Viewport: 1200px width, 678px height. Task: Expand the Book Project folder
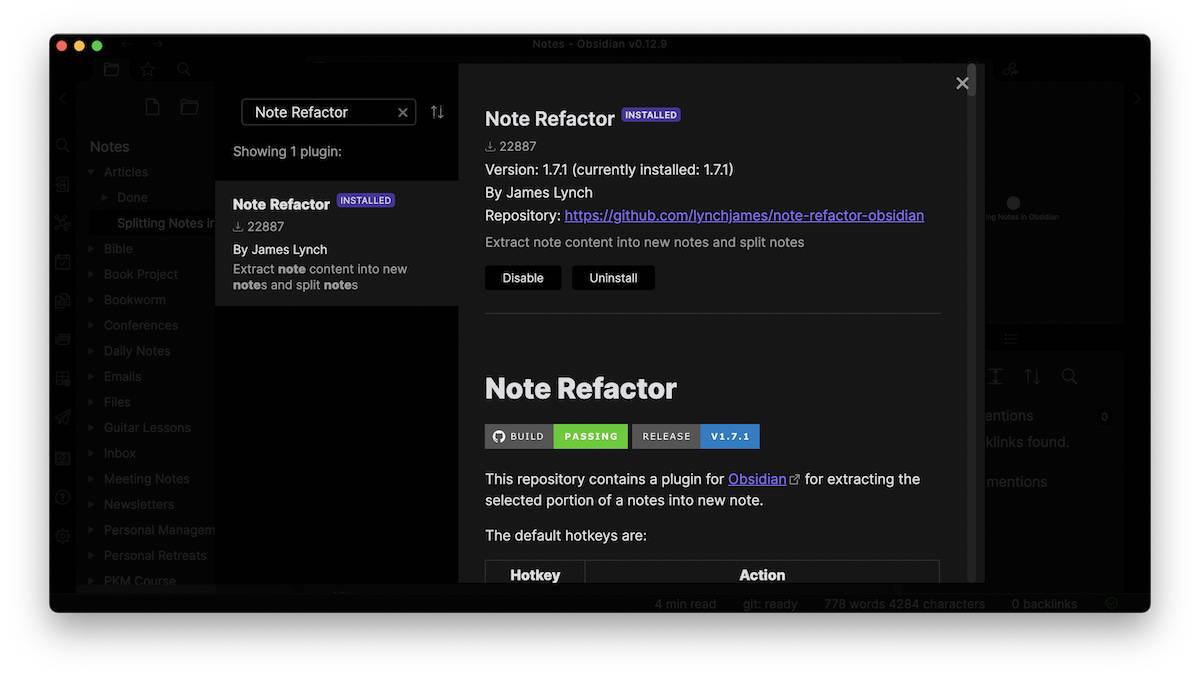[x=91, y=274]
